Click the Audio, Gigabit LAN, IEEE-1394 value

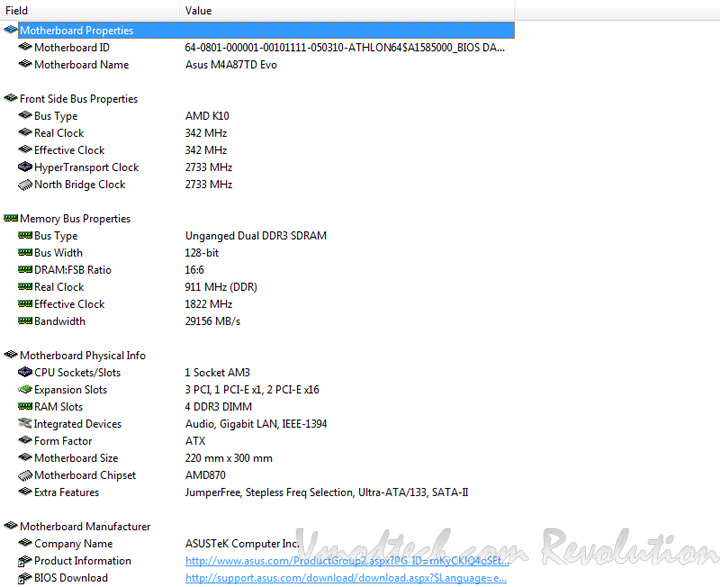point(256,423)
